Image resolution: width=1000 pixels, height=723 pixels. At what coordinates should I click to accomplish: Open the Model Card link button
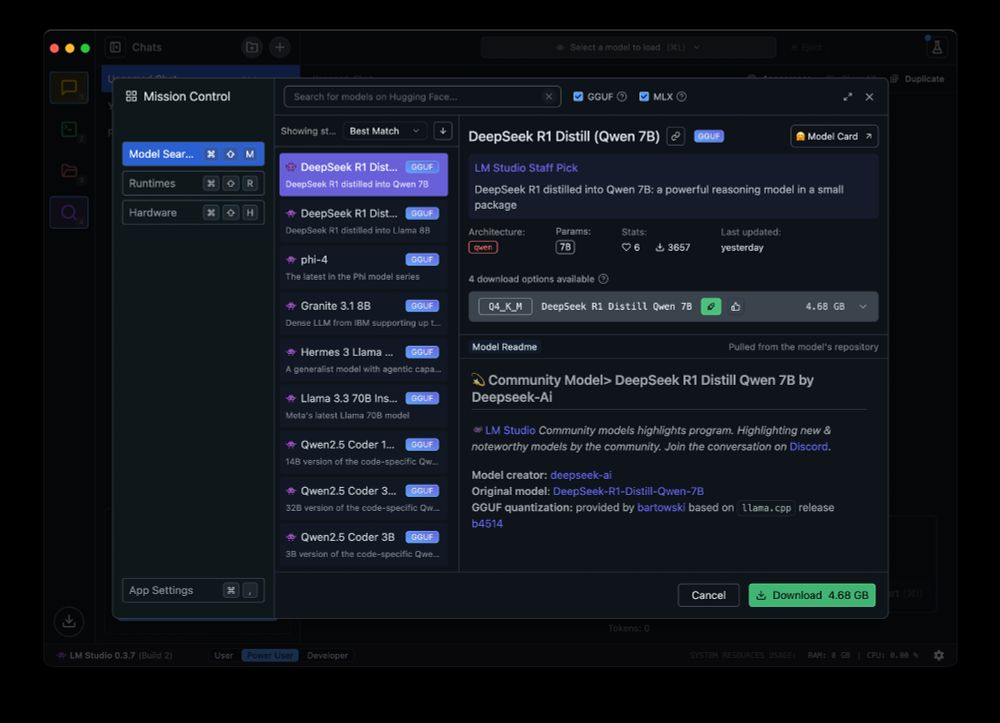coord(834,136)
